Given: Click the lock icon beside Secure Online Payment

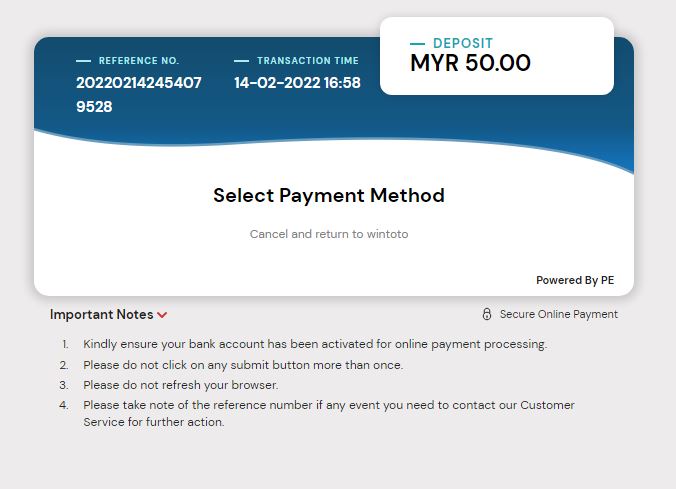Looking at the screenshot, I should coord(487,314).
